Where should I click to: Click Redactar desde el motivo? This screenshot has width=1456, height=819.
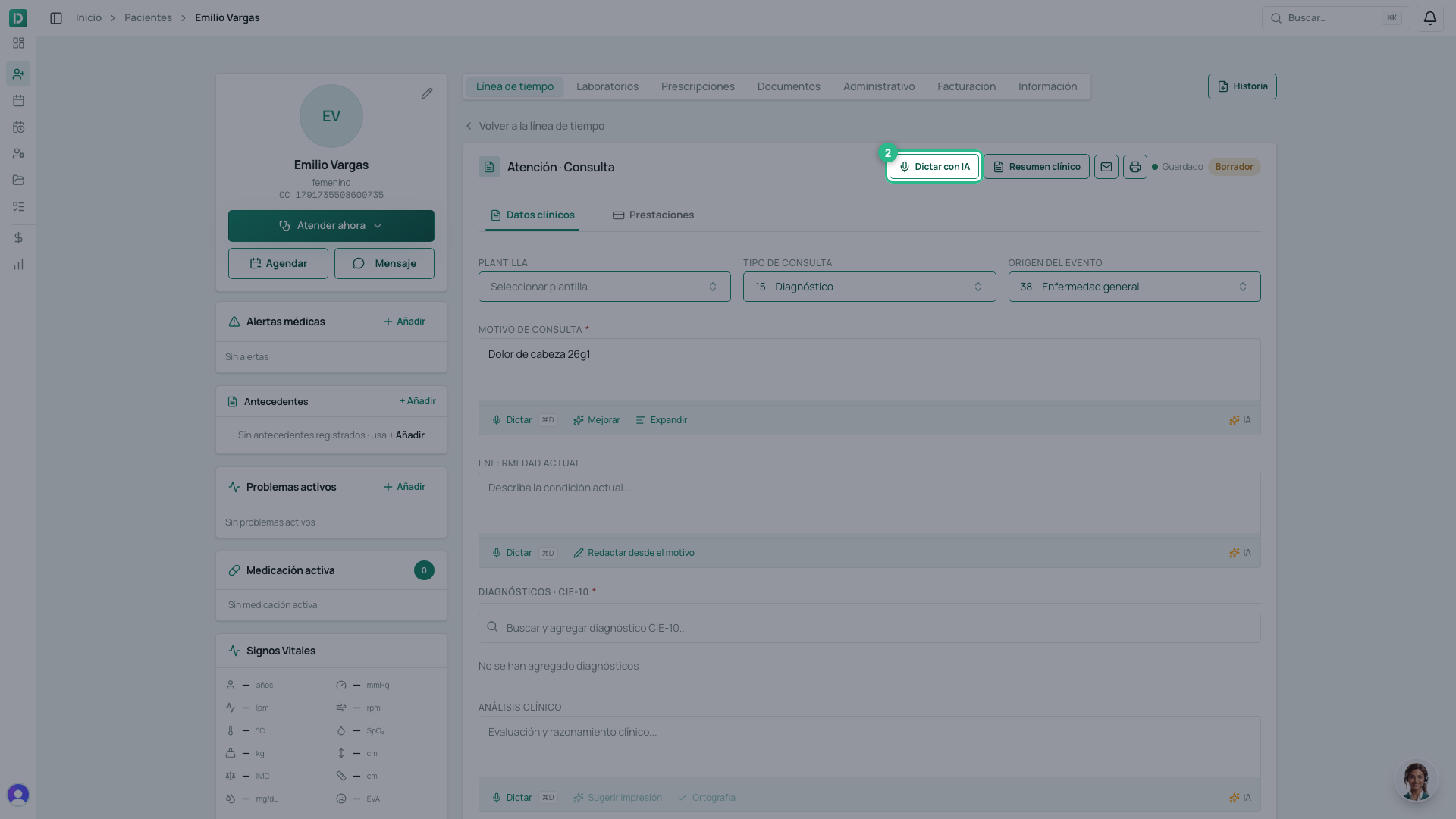[x=633, y=553]
